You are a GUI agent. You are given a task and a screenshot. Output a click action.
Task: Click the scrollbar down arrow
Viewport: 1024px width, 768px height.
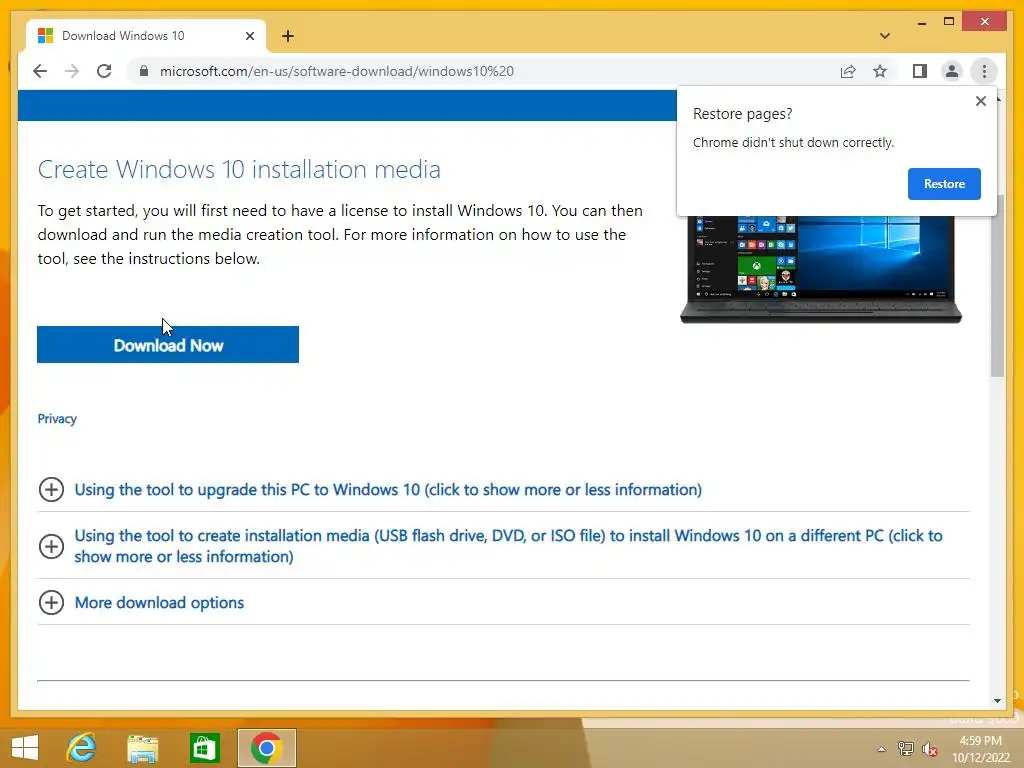(997, 701)
